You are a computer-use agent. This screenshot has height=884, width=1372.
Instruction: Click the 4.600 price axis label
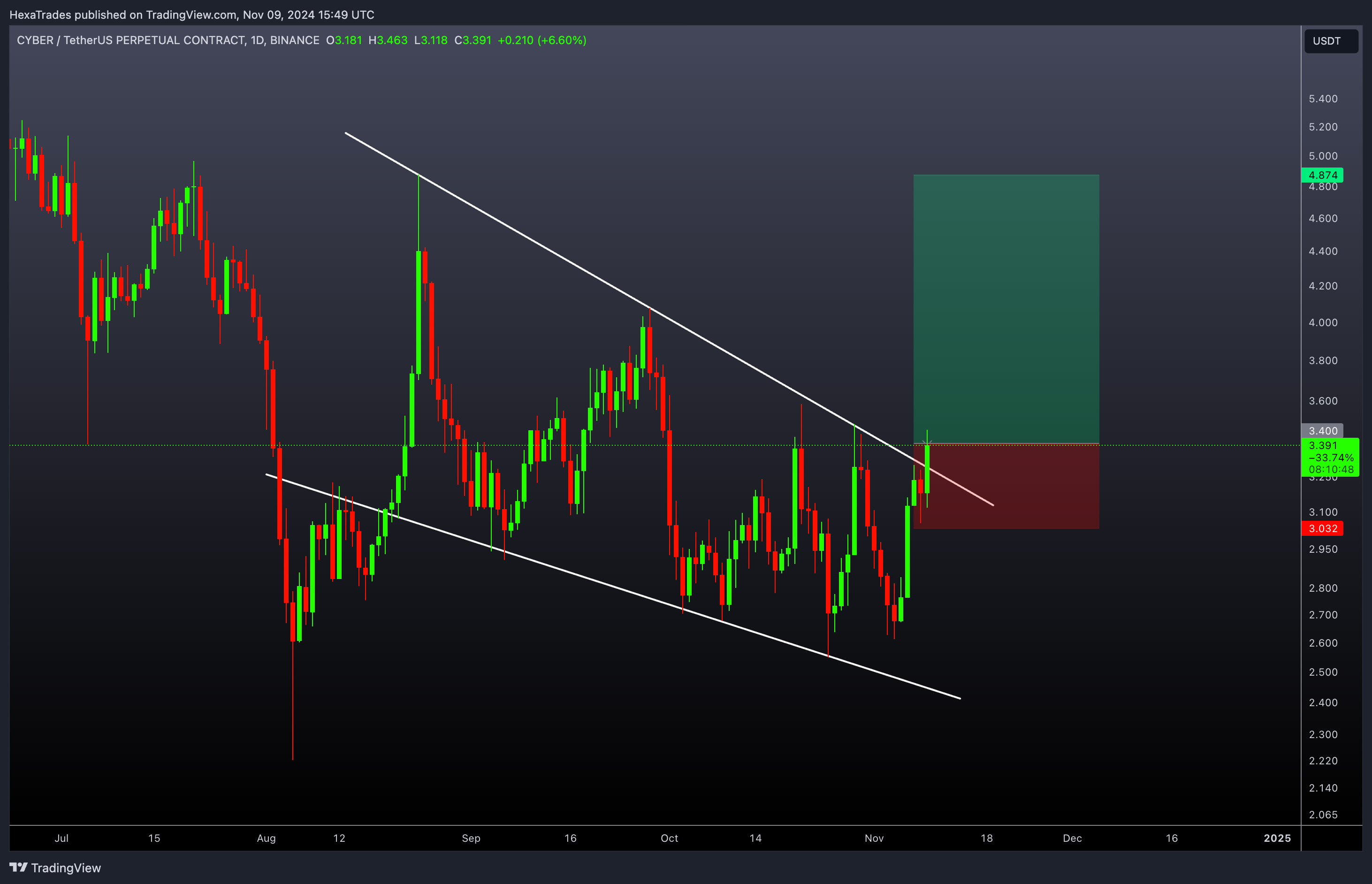click(1323, 218)
